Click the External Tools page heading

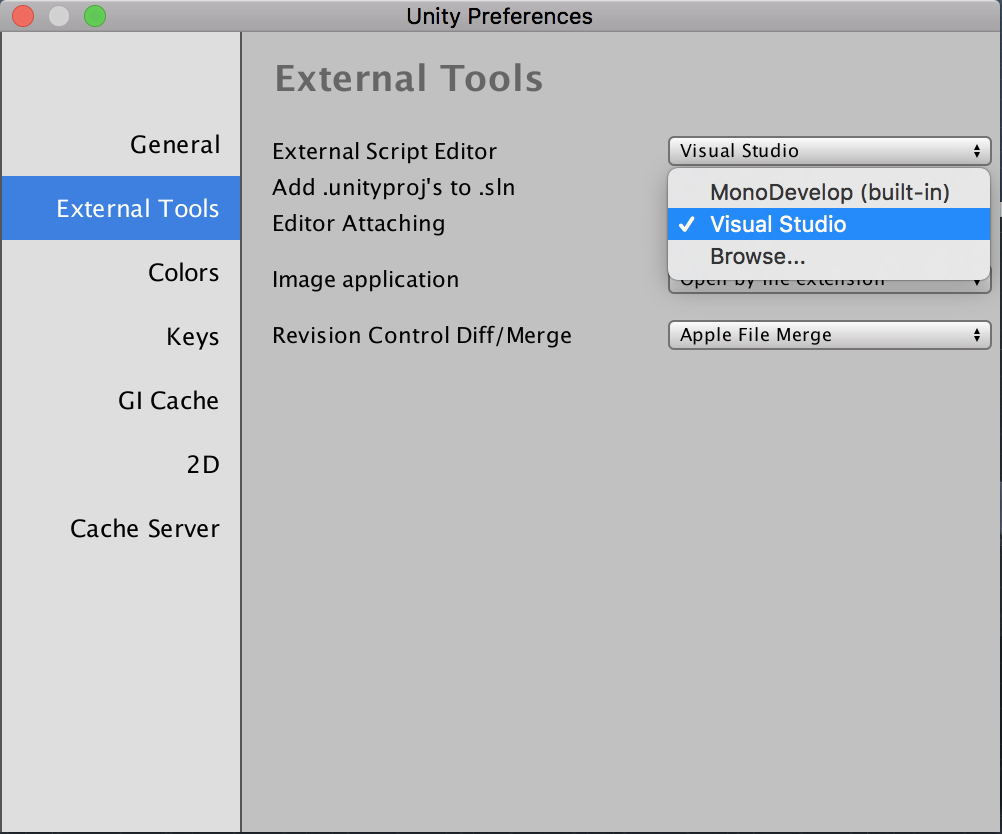(x=409, y=79)
